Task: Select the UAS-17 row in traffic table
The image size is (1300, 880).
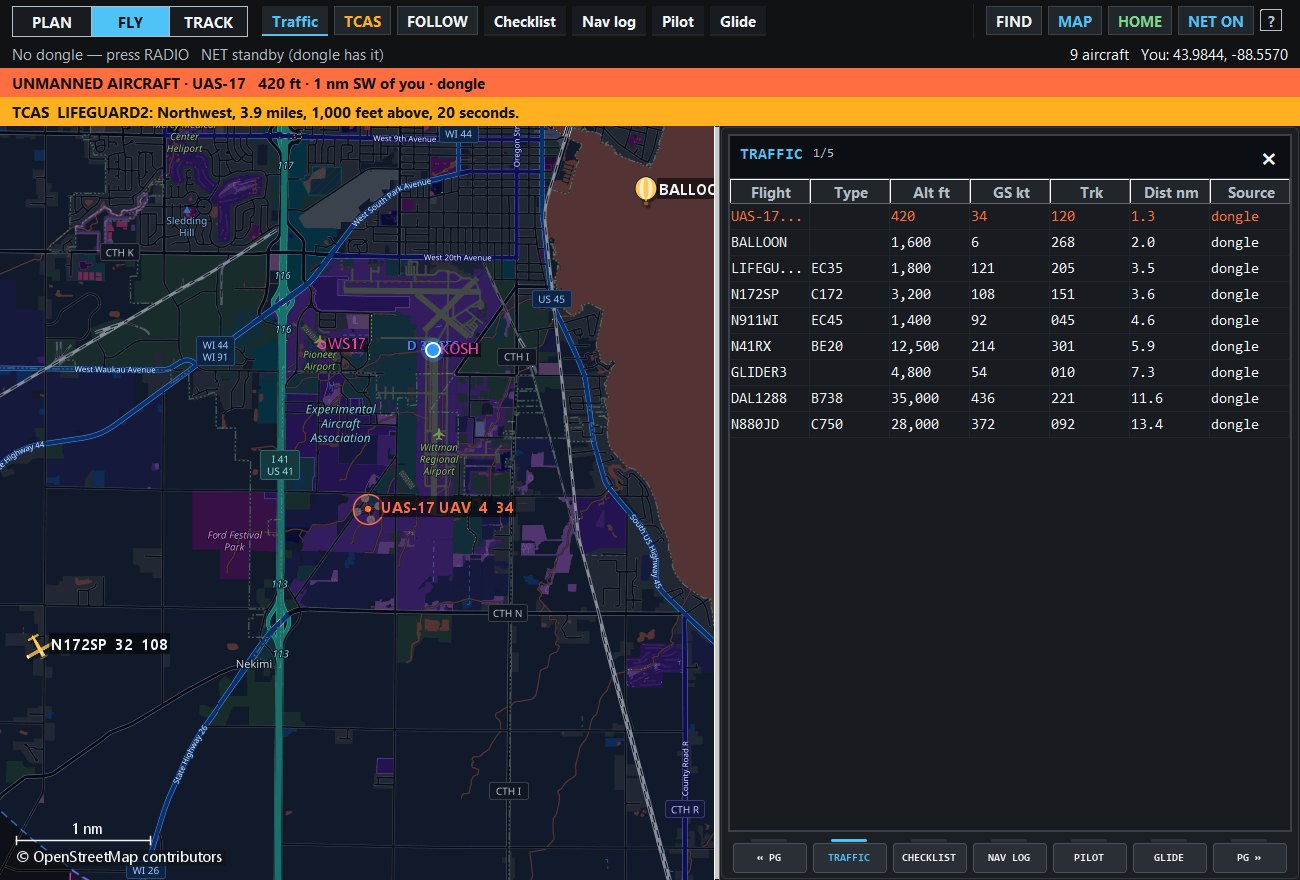Action: click(x=1009, y=216)
